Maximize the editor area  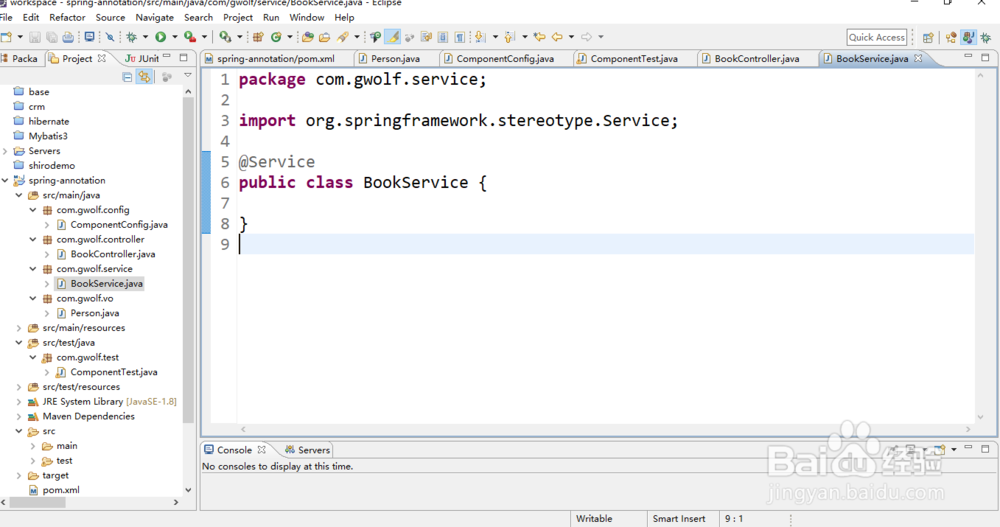[985, 57]
